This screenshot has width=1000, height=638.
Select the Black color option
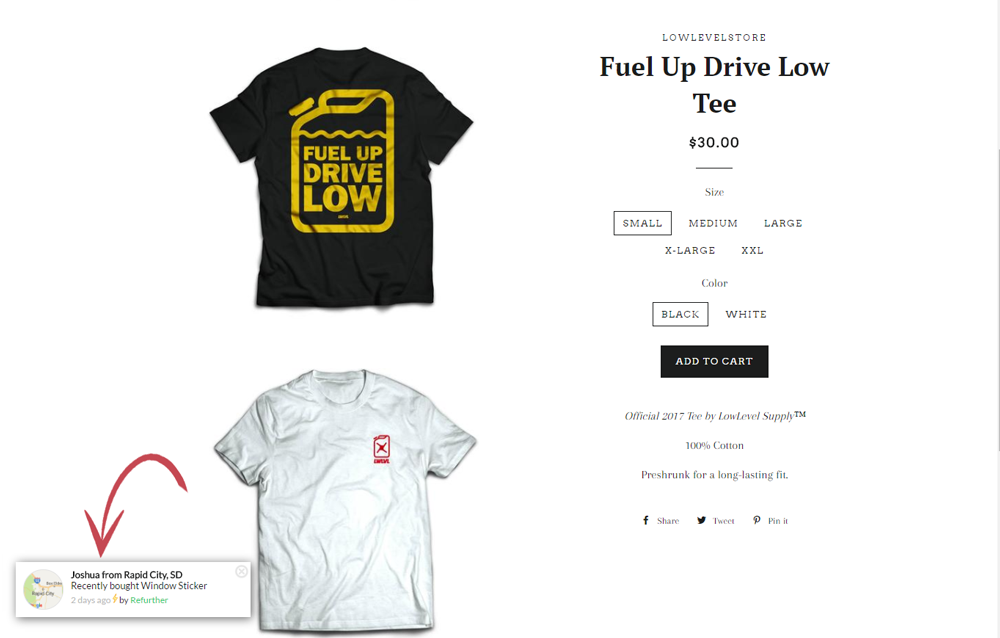click(680, 315)
